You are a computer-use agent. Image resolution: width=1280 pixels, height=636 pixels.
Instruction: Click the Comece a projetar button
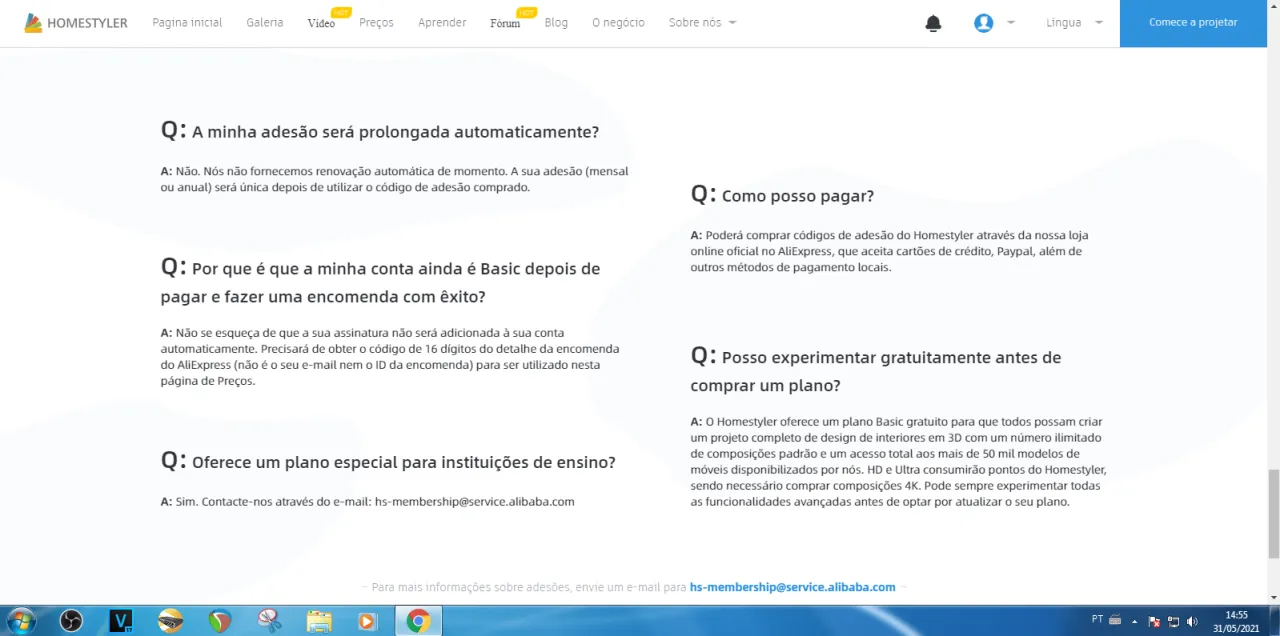coord(1193,23)
